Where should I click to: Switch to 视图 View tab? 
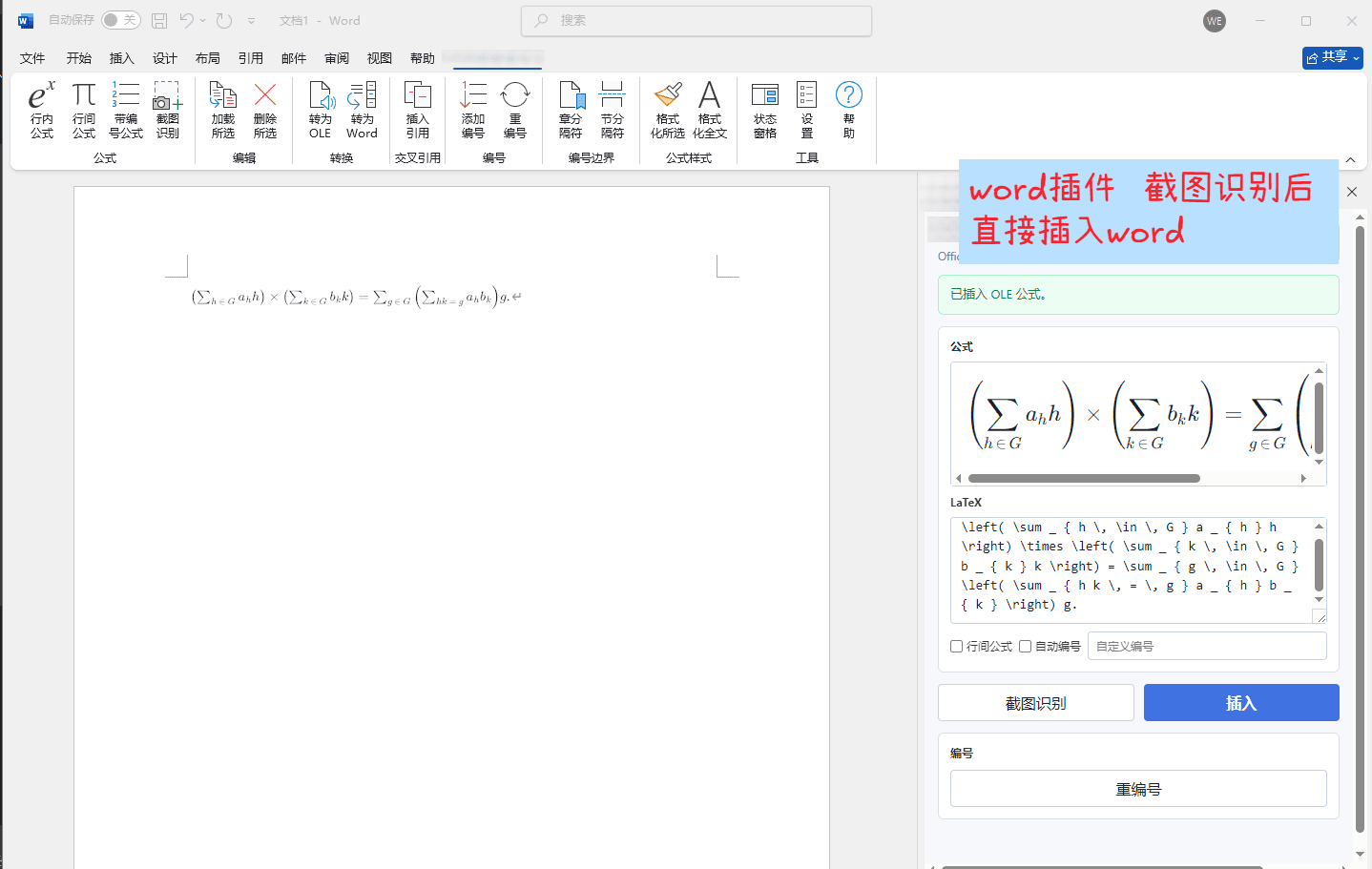click(380, 58)
